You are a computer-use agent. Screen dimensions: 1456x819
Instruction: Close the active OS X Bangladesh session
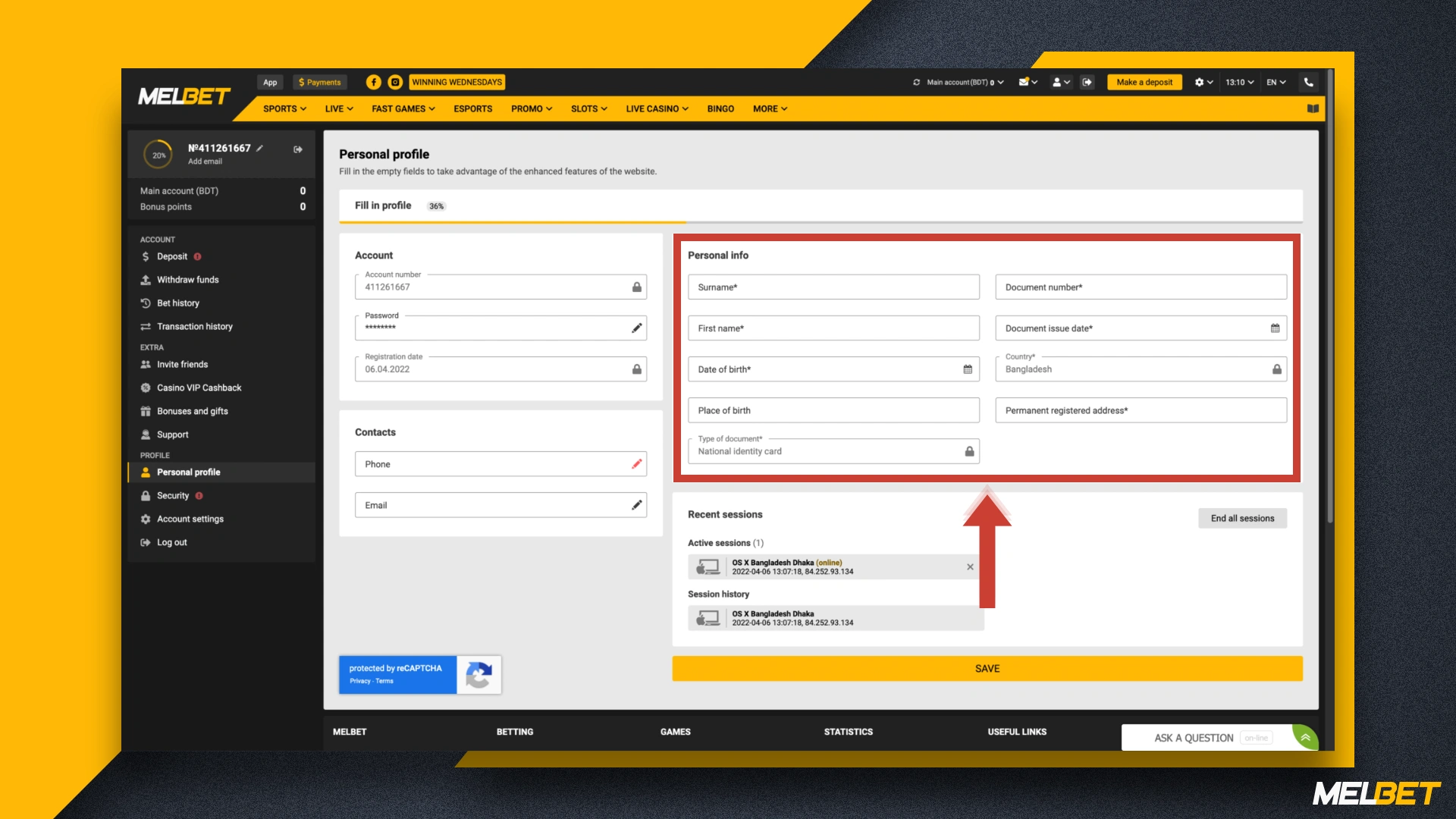coord(970,566)
